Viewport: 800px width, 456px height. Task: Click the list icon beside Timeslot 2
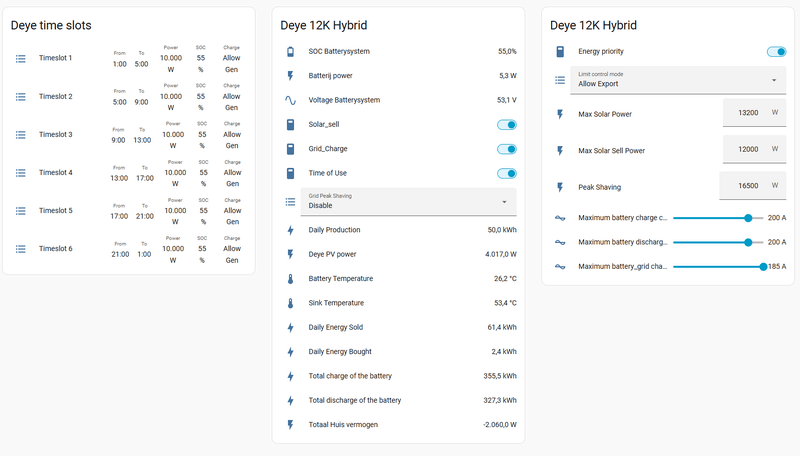coord(20,97)
